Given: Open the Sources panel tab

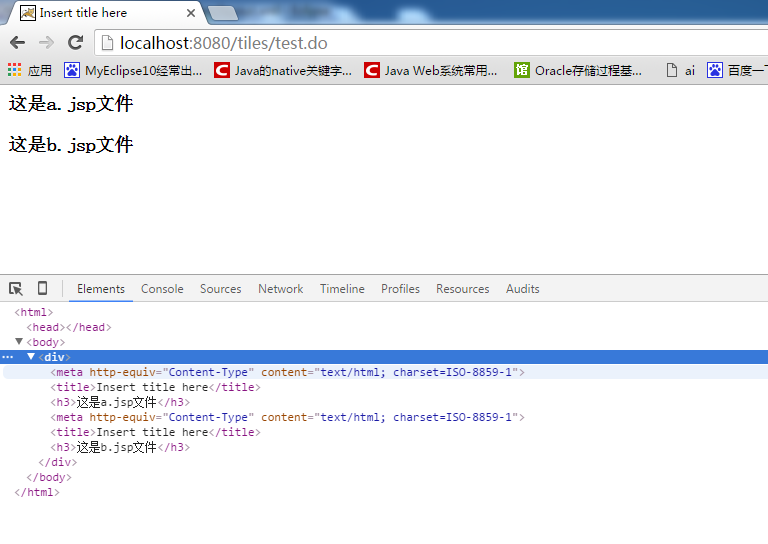Looking at the screenshot, I should pyautogui.click(x=220, y=289).
